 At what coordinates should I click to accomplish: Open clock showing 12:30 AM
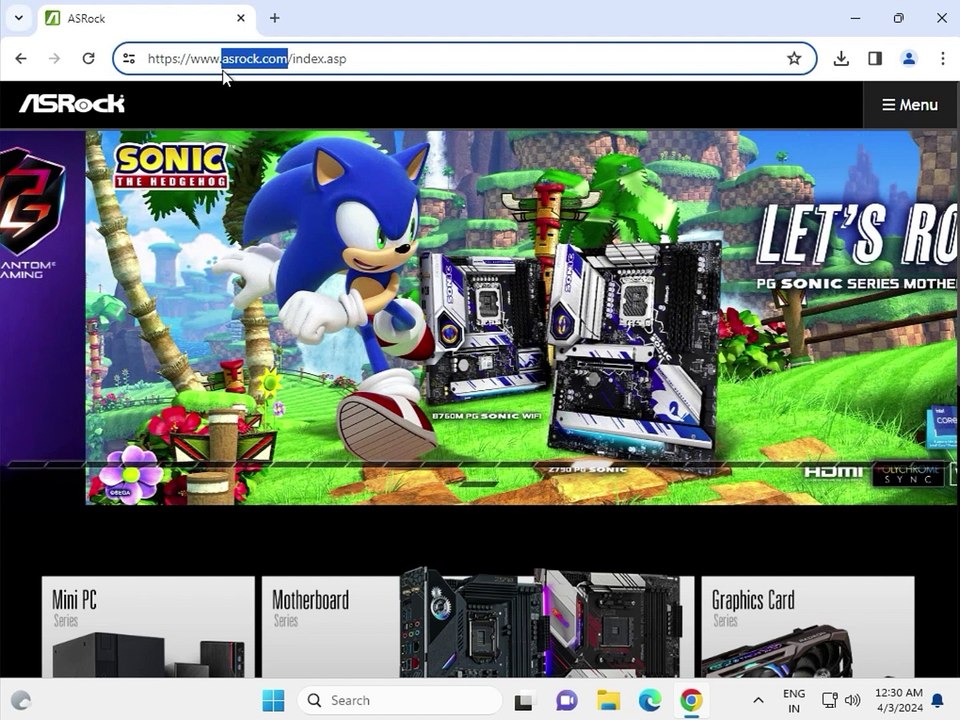coord(899,700)
